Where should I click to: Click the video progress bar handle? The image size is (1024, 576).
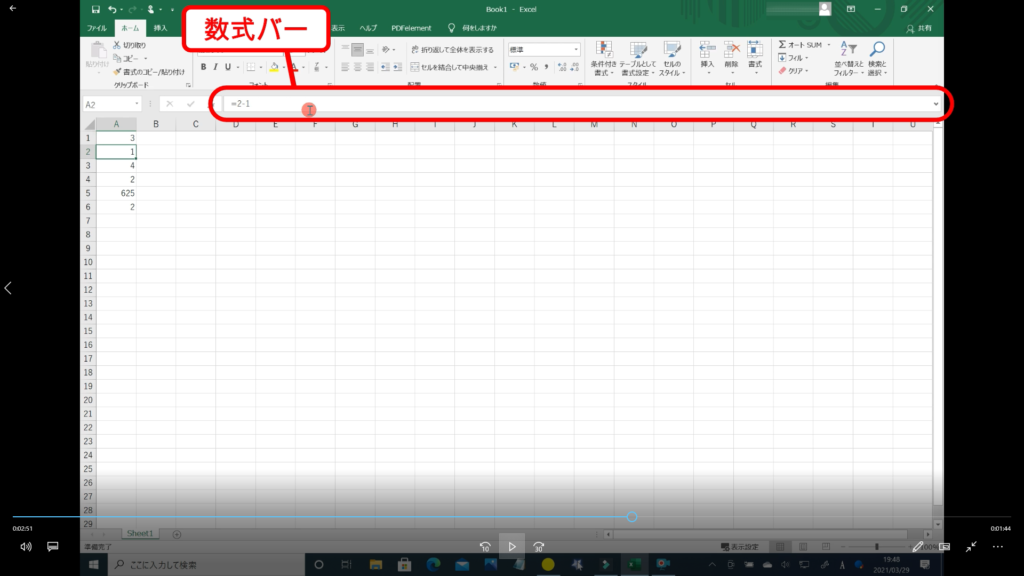click(x=632, y=517)
